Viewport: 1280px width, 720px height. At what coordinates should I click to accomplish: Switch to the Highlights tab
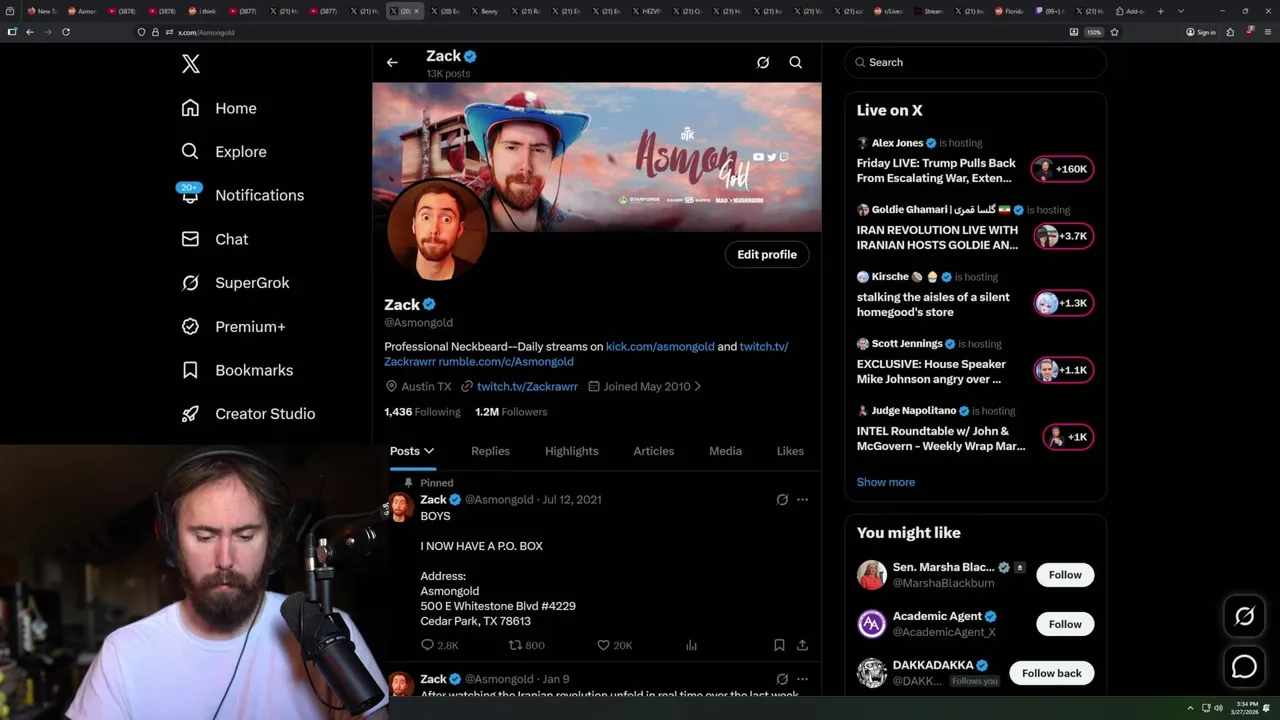pyautogui.click(x=572, y=451)
